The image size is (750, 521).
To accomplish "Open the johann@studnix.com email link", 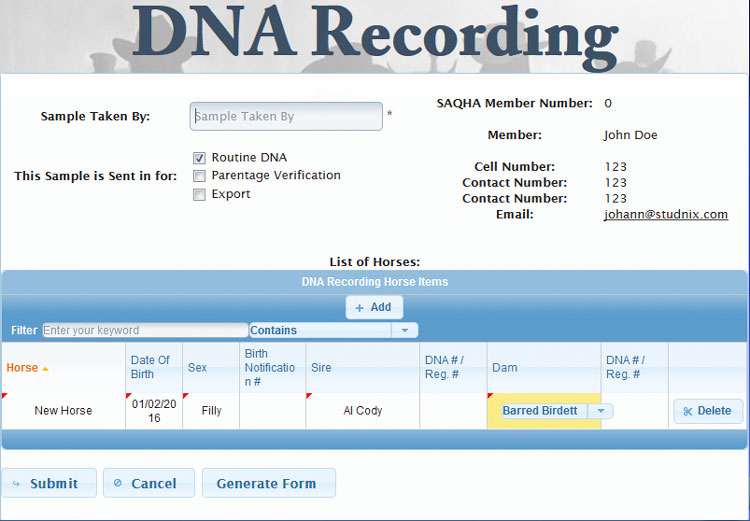I will (666, 214).
